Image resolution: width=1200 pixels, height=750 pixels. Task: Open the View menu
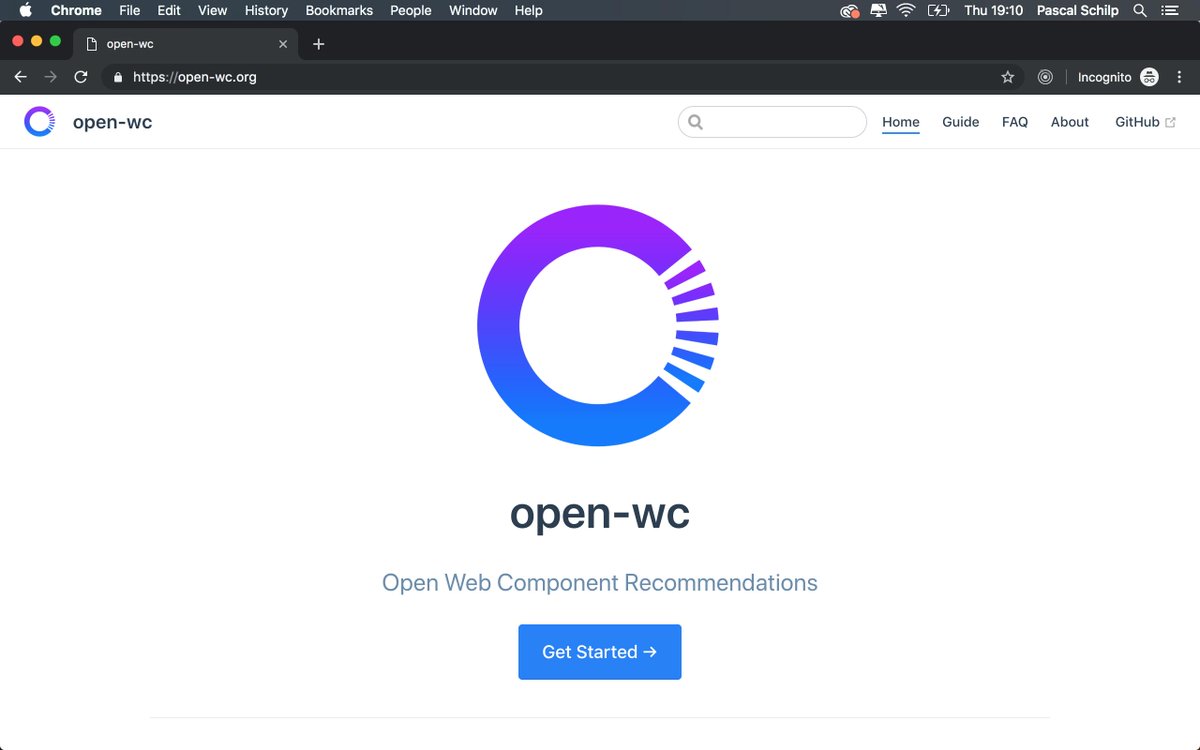(x=212, y=10)
